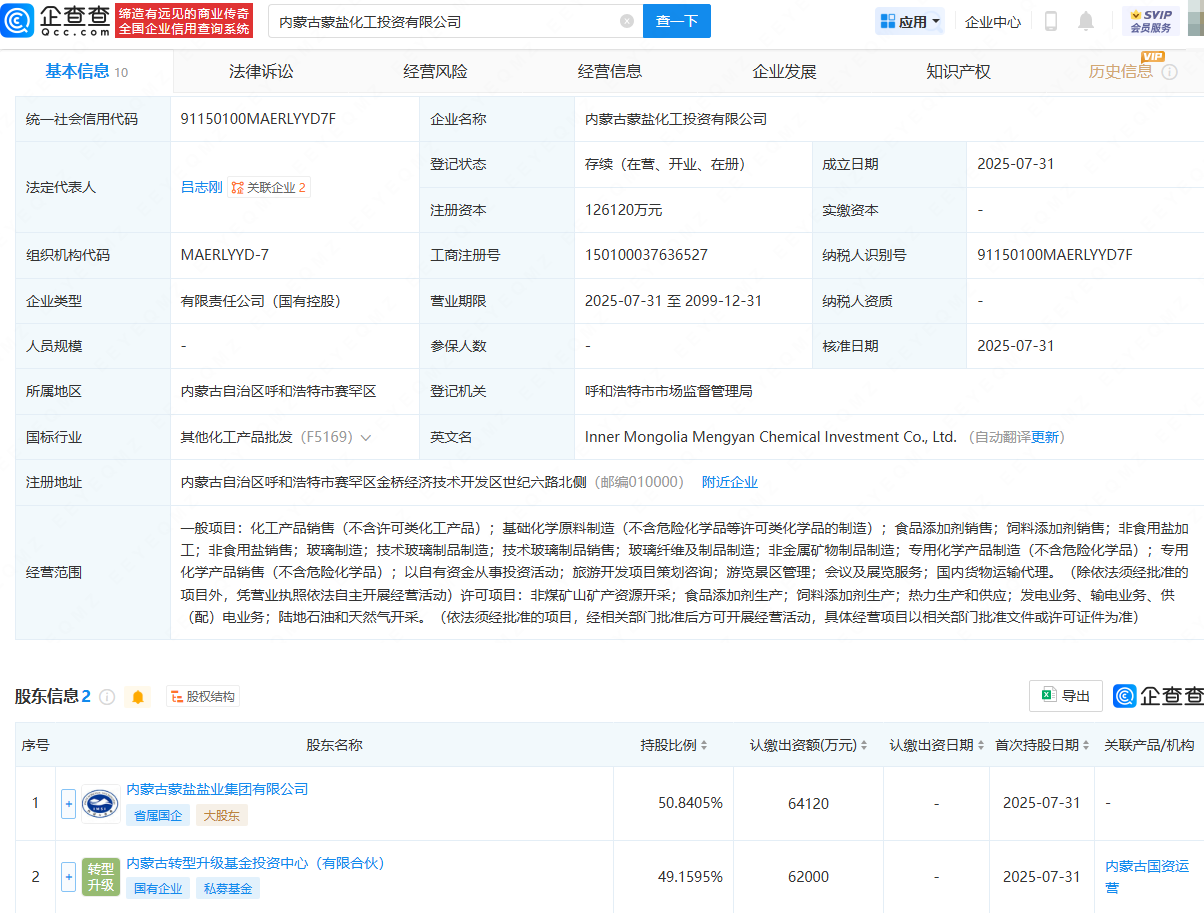Open the 股权结构 chart view
Viewport: 1204px width, 913px height.
[x=203, y=697]
